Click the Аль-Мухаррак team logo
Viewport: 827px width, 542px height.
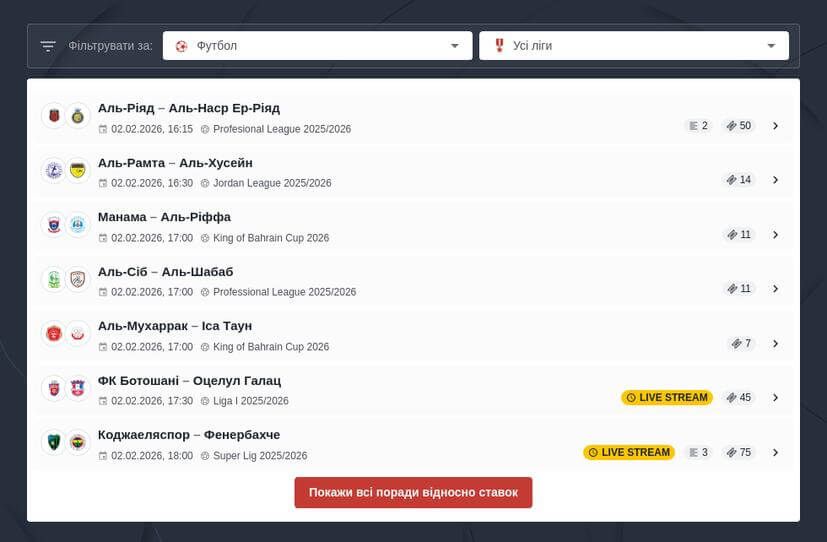pyautogui.click(x=53, y=334)
